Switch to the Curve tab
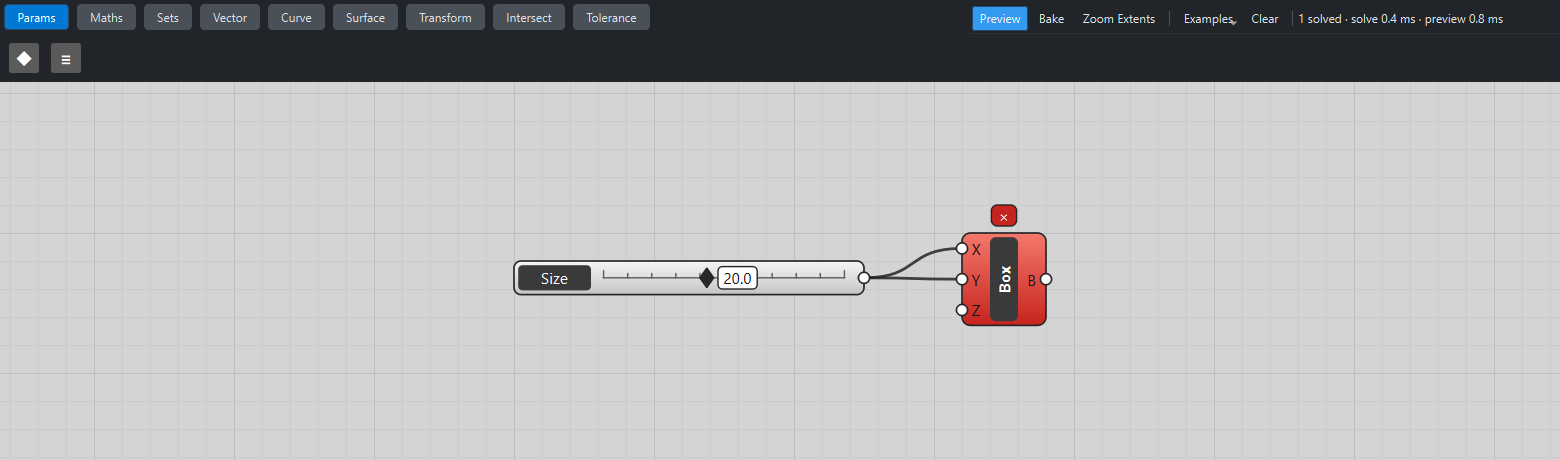The image size is (1560, 460). 296,17
